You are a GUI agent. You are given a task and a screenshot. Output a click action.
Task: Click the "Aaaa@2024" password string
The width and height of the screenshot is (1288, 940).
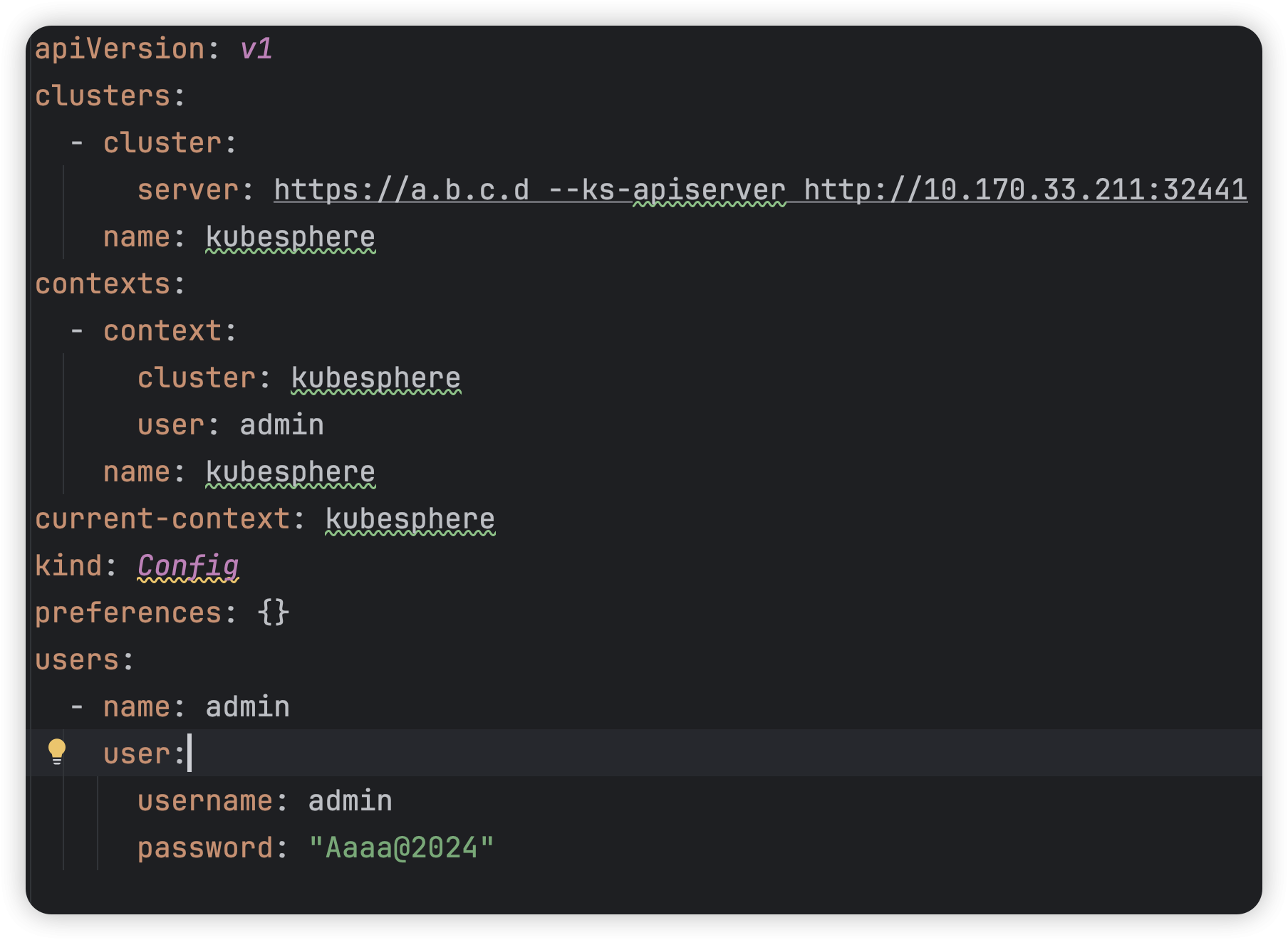402,848
